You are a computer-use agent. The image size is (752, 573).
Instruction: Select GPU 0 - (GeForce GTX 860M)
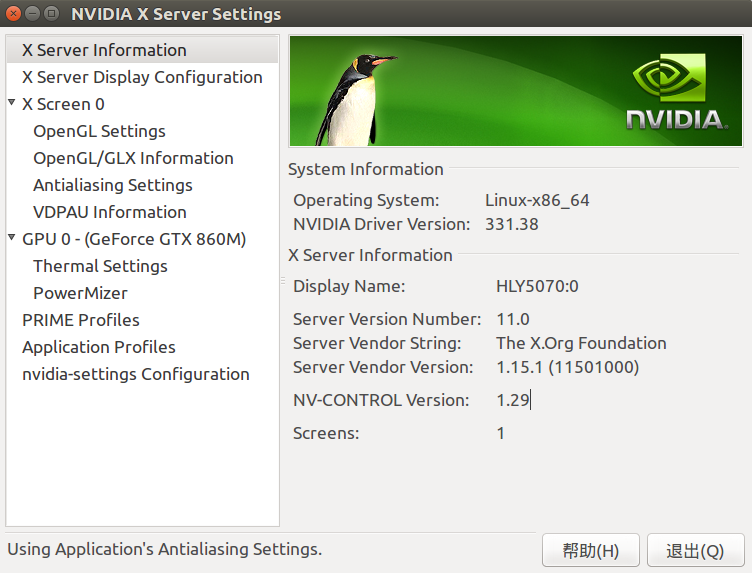[x=134, y=239]
